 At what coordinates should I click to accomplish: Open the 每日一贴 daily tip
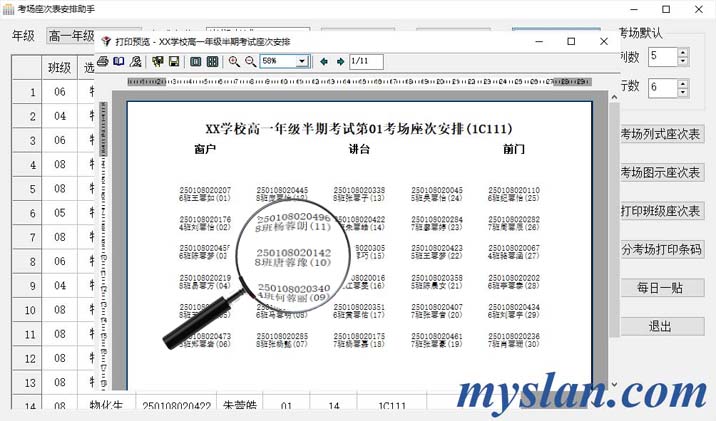click(660, 288)
